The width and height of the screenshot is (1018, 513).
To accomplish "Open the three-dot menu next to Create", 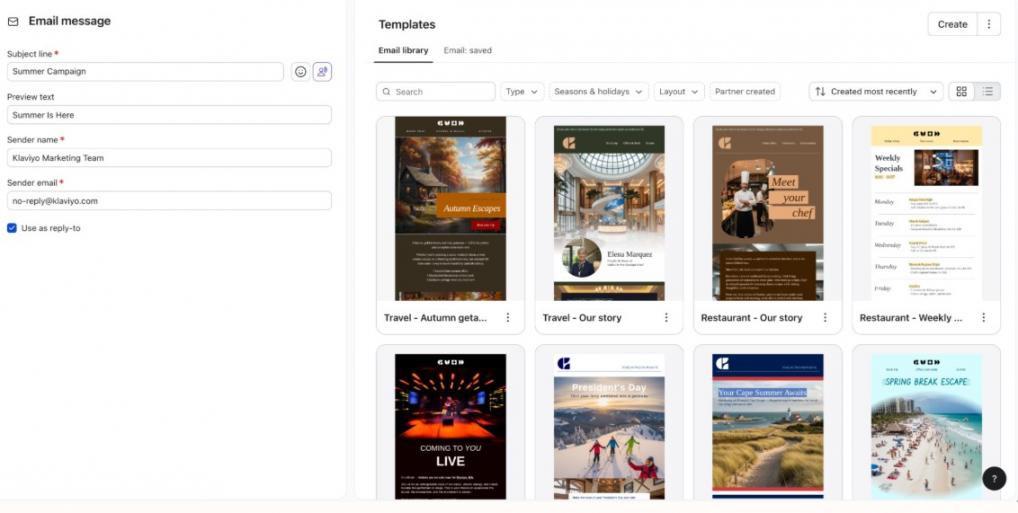I will 989,24.
